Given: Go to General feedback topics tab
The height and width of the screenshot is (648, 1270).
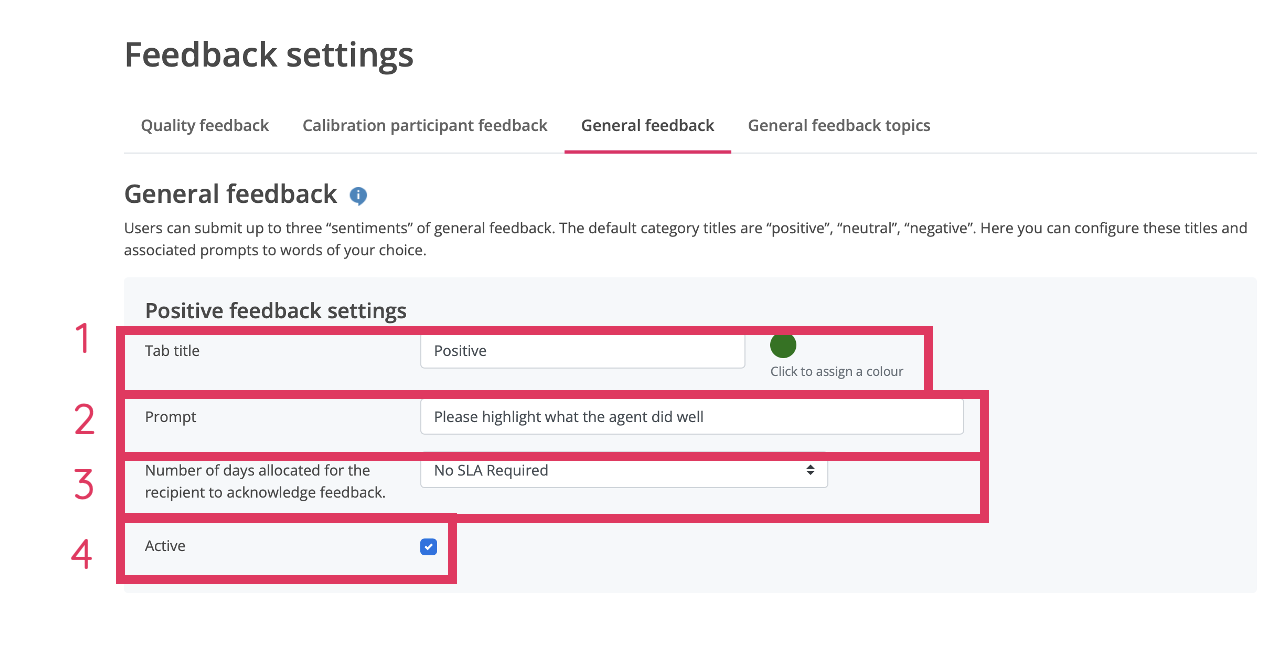Looking at the screenshot, I should pyautogui.click(x=839, y=126).
